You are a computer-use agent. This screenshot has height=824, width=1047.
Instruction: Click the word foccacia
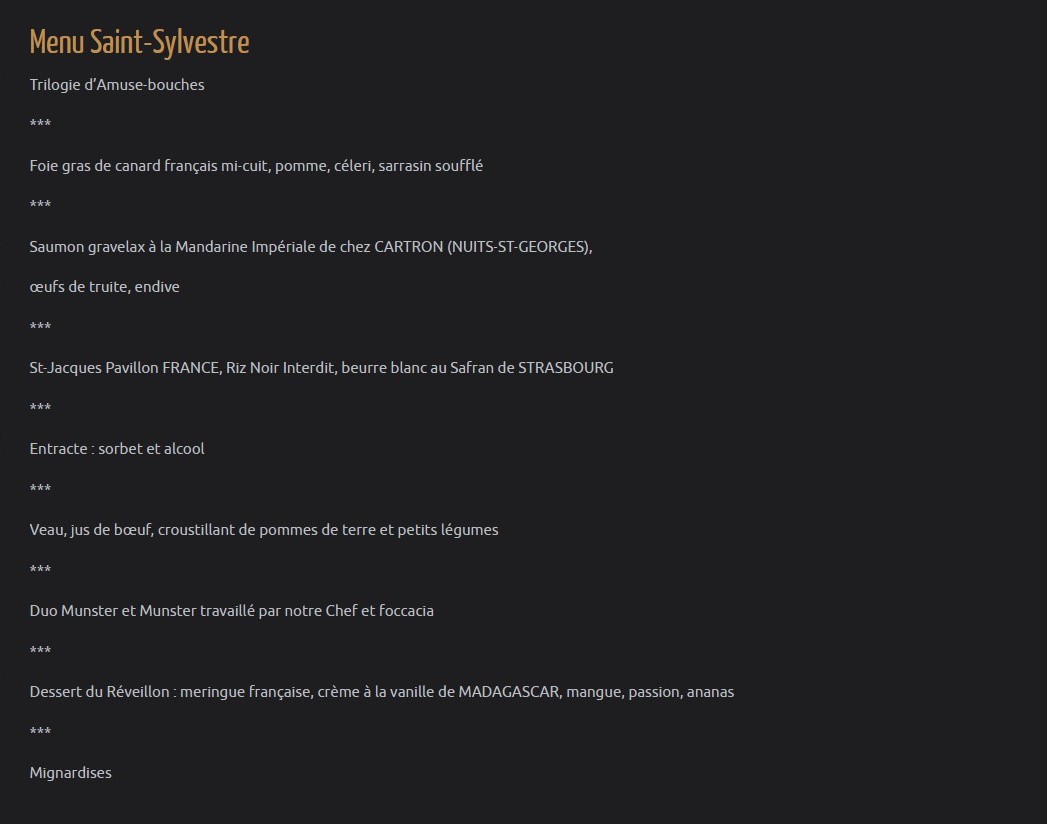[x=408, y=611]
